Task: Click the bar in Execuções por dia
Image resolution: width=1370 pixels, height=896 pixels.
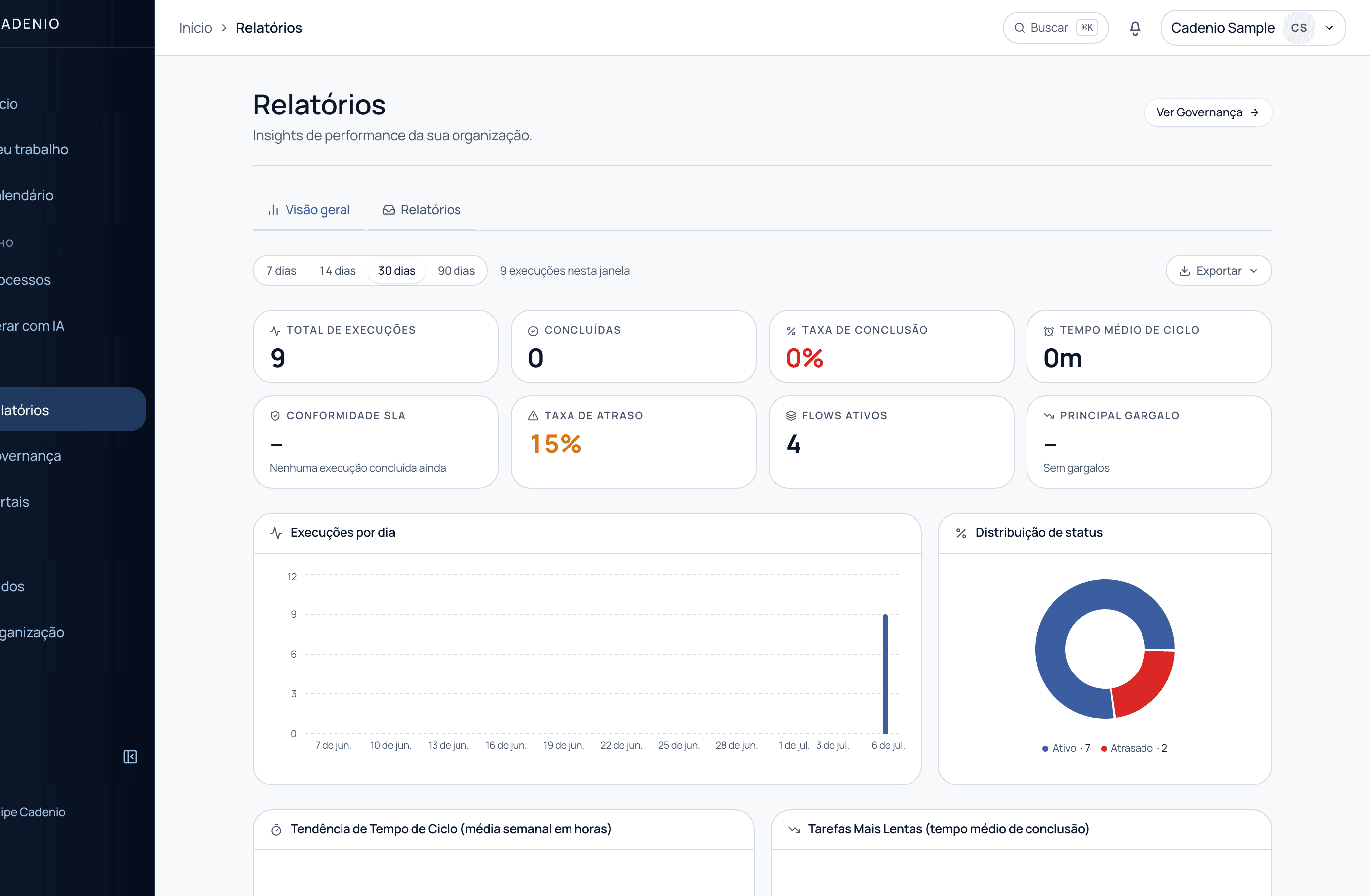Action: 885,674
